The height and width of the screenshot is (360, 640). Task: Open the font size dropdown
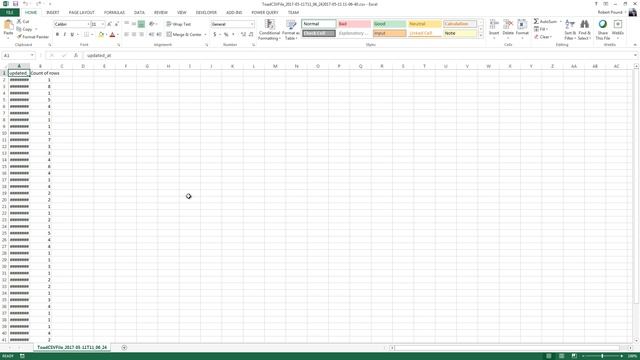(102, 24)
